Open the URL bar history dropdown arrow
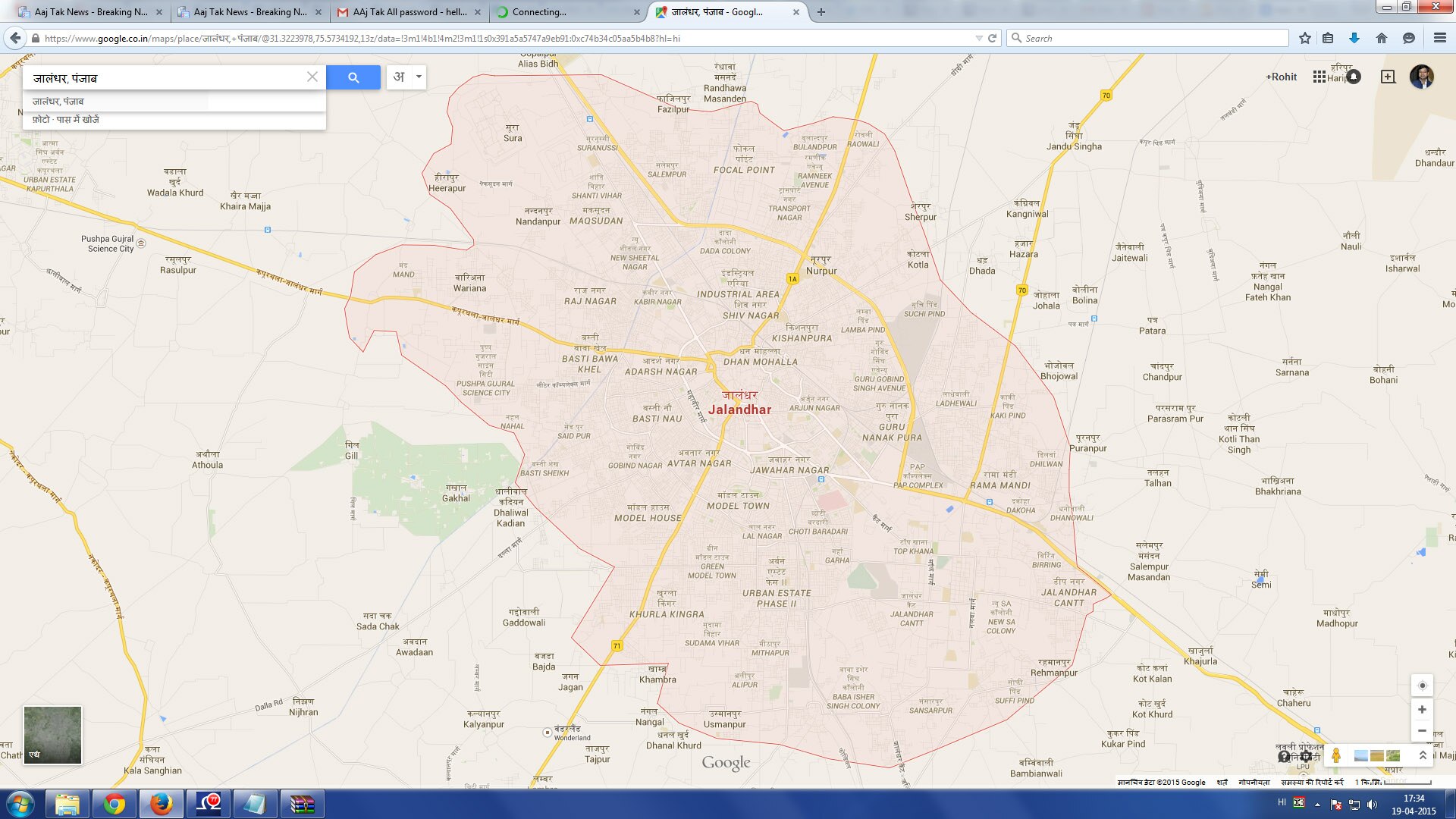This screenshot has height=819, width=1456. (x=978, y=38)
